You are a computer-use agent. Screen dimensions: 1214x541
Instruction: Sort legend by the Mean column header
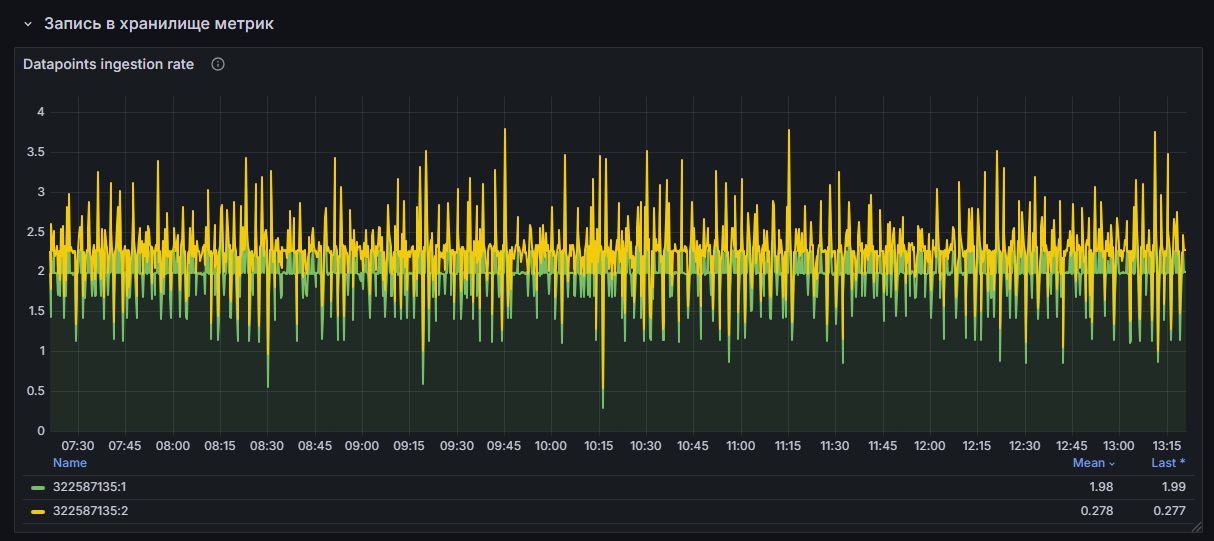[x=1089, y=463]
